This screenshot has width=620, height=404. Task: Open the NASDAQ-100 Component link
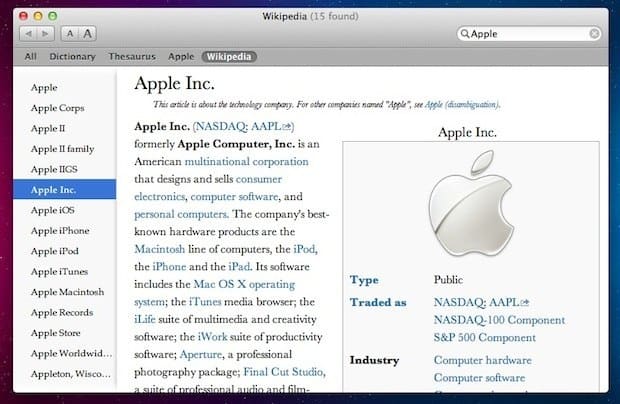(x=499, y=320)
